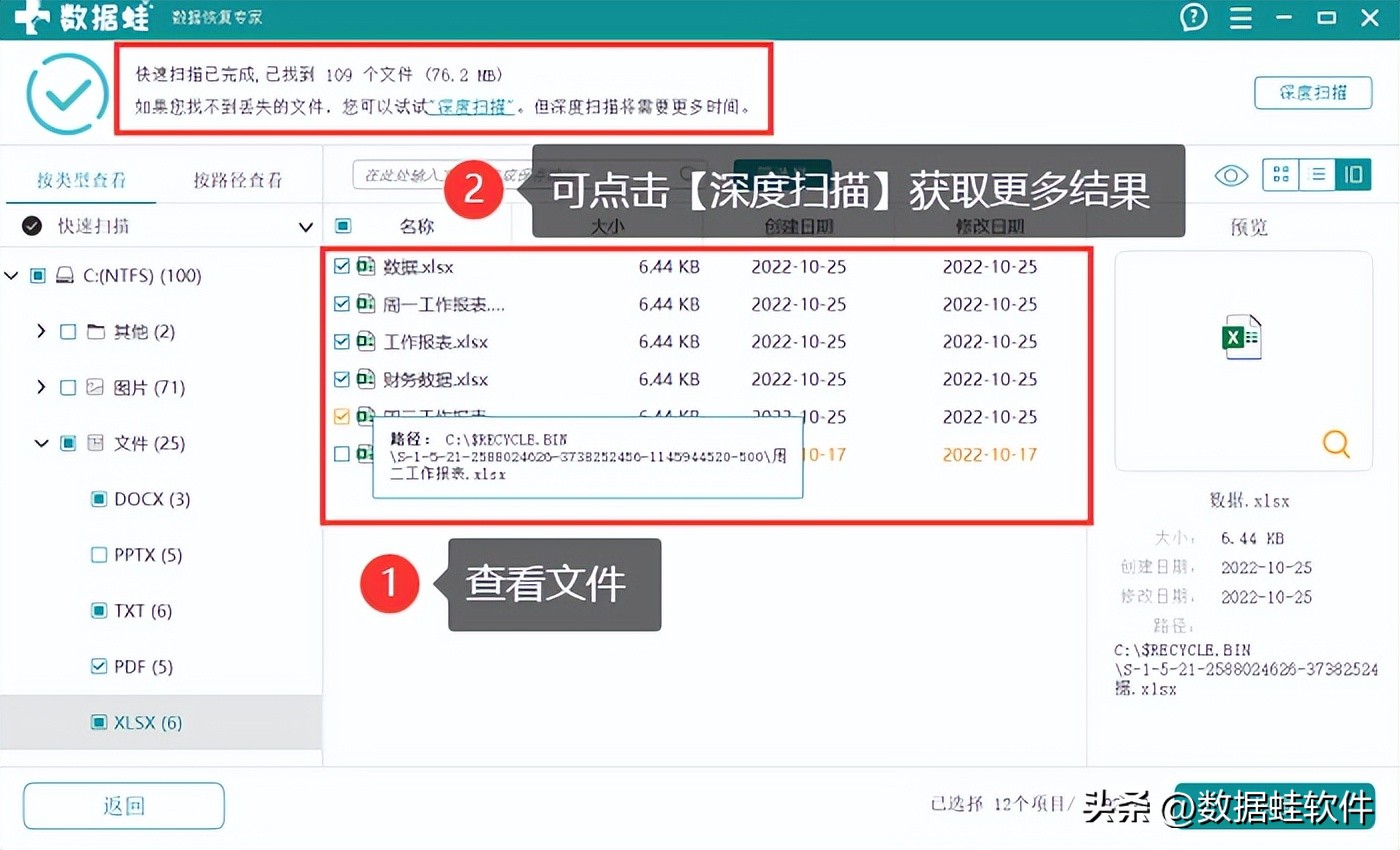
Task: Click the scan-complete checkmark circle icon
Action: (x=67, y=93)
